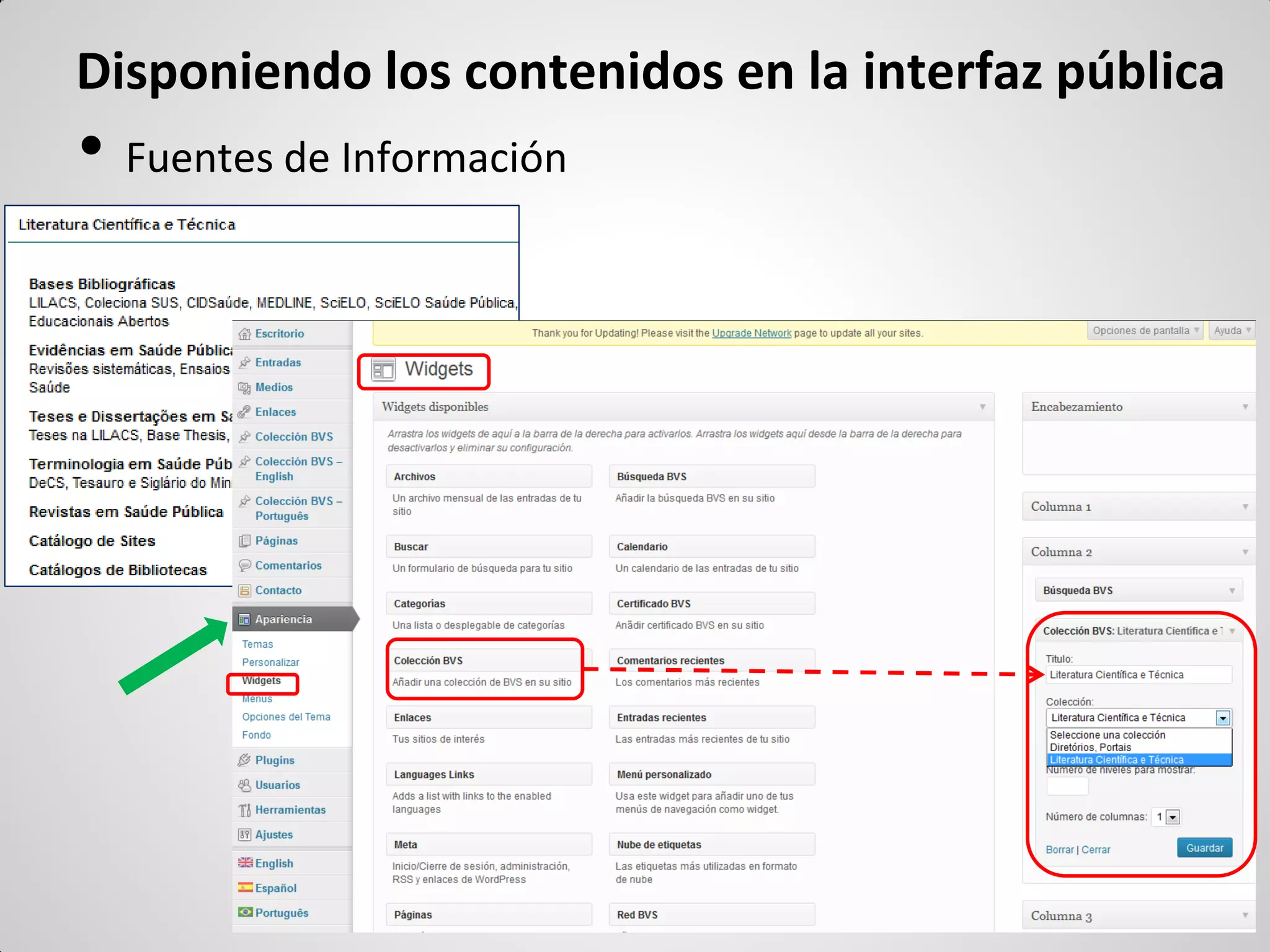Select Widgets under Apariencia
The height and width of the screenshot is (952, 1270).
[261, 681]
